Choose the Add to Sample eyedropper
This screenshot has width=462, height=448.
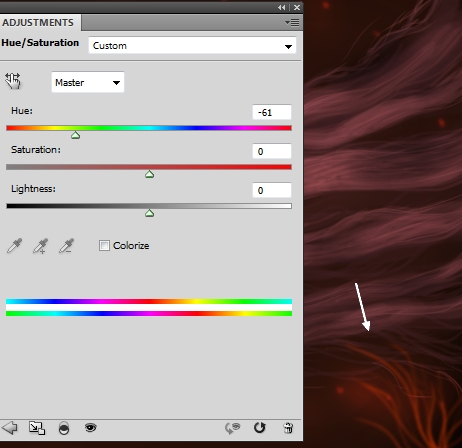point(40,246)
